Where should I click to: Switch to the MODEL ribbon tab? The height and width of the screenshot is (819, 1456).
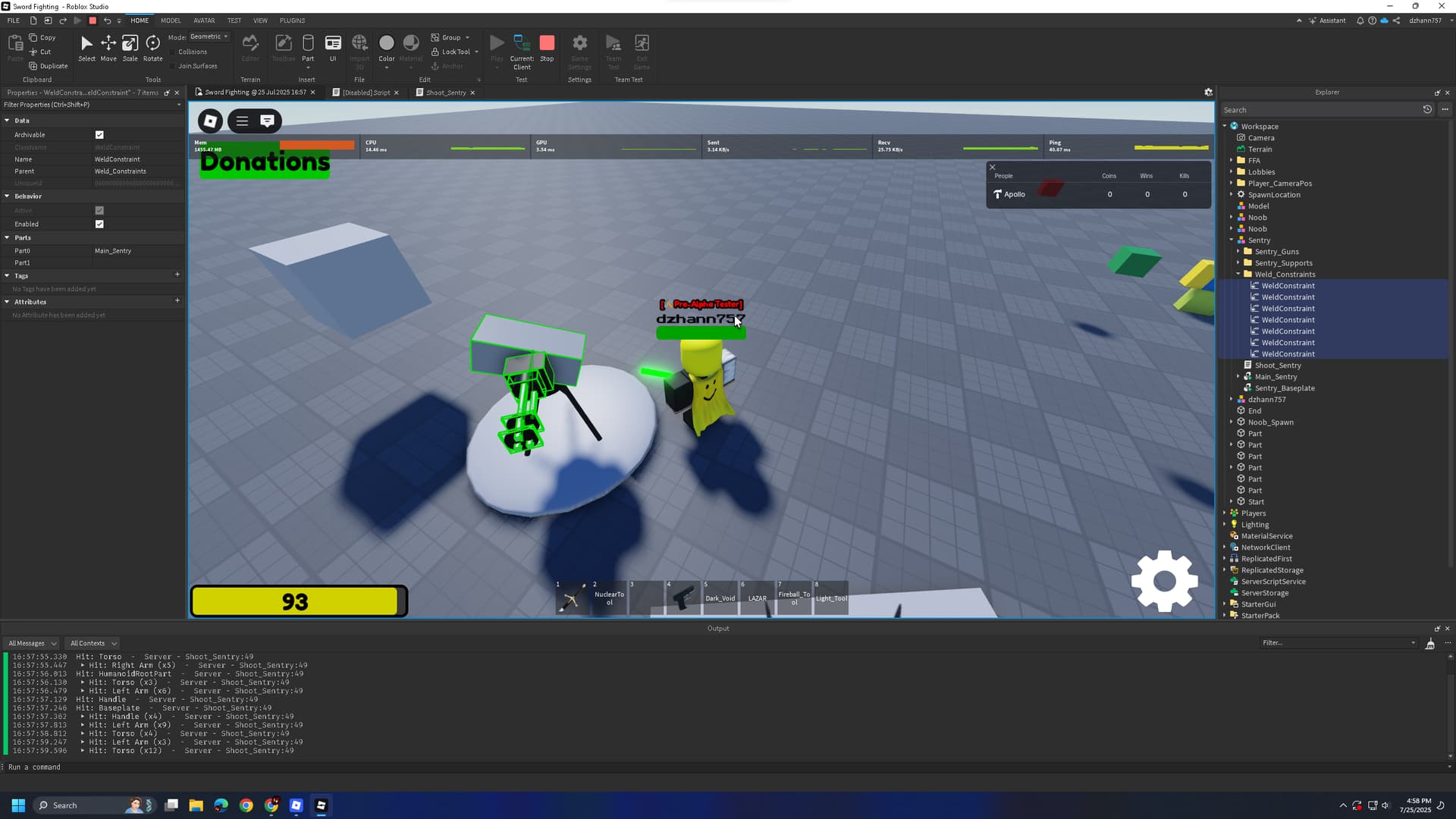(x=171, y=20)
